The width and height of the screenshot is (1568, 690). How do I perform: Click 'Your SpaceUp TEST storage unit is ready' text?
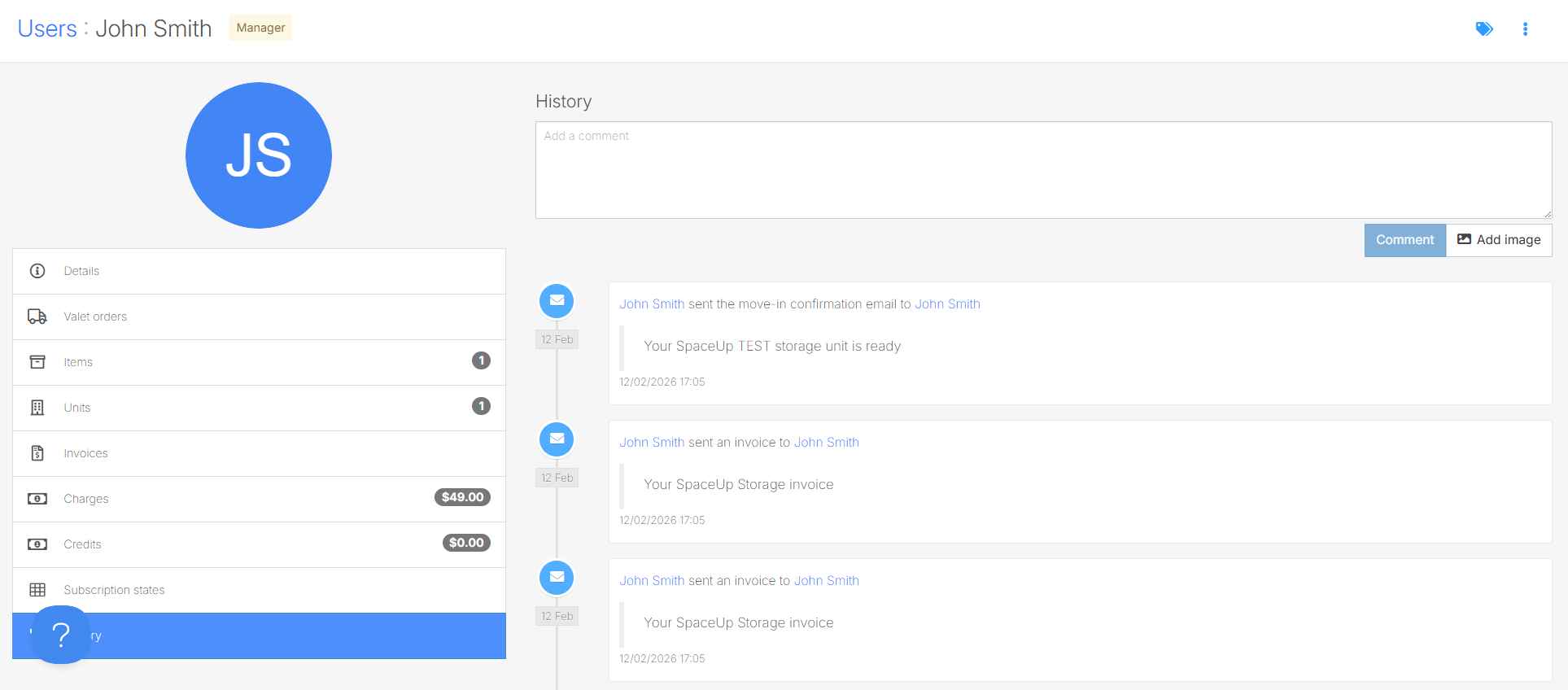pyautogui.click(x=772, y=346)
